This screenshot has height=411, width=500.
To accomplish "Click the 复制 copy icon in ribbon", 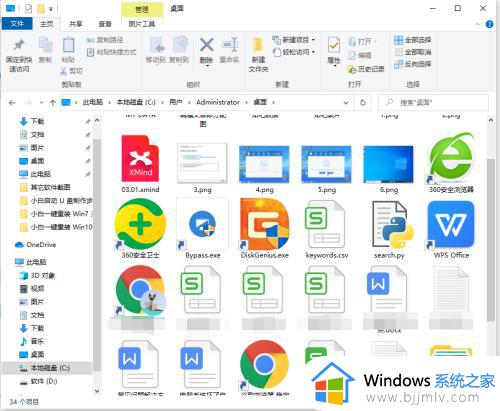I will click(46, 45).
